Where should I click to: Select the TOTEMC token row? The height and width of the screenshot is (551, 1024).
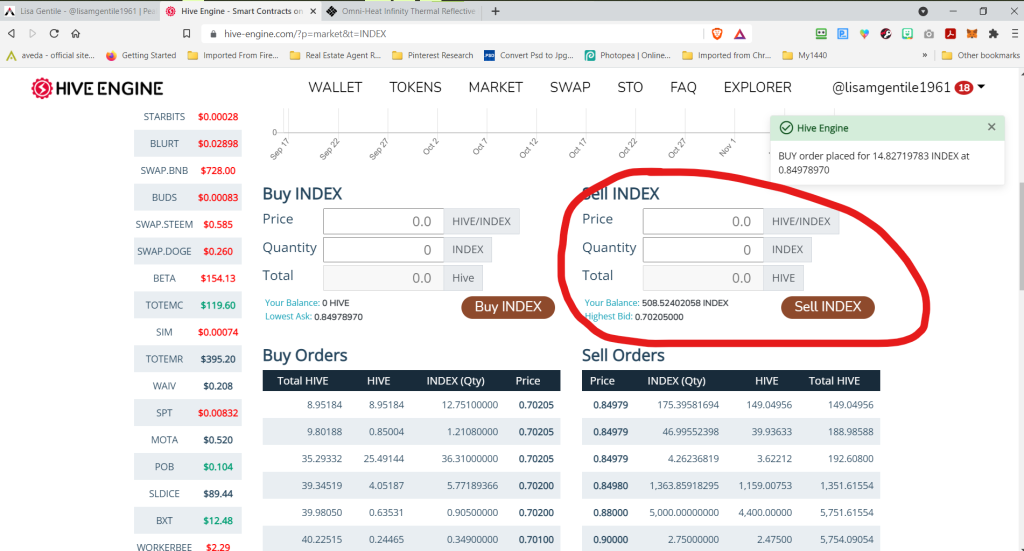(x=188, y=305)
